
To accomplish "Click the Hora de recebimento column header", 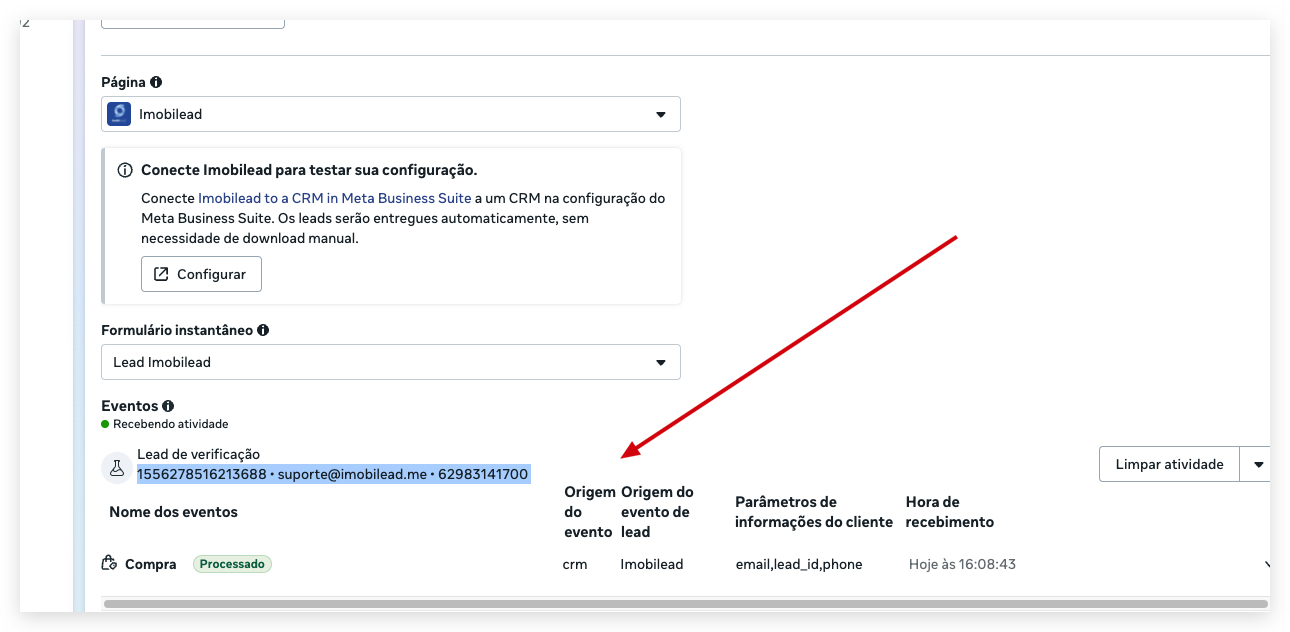I will pos(950,512).
